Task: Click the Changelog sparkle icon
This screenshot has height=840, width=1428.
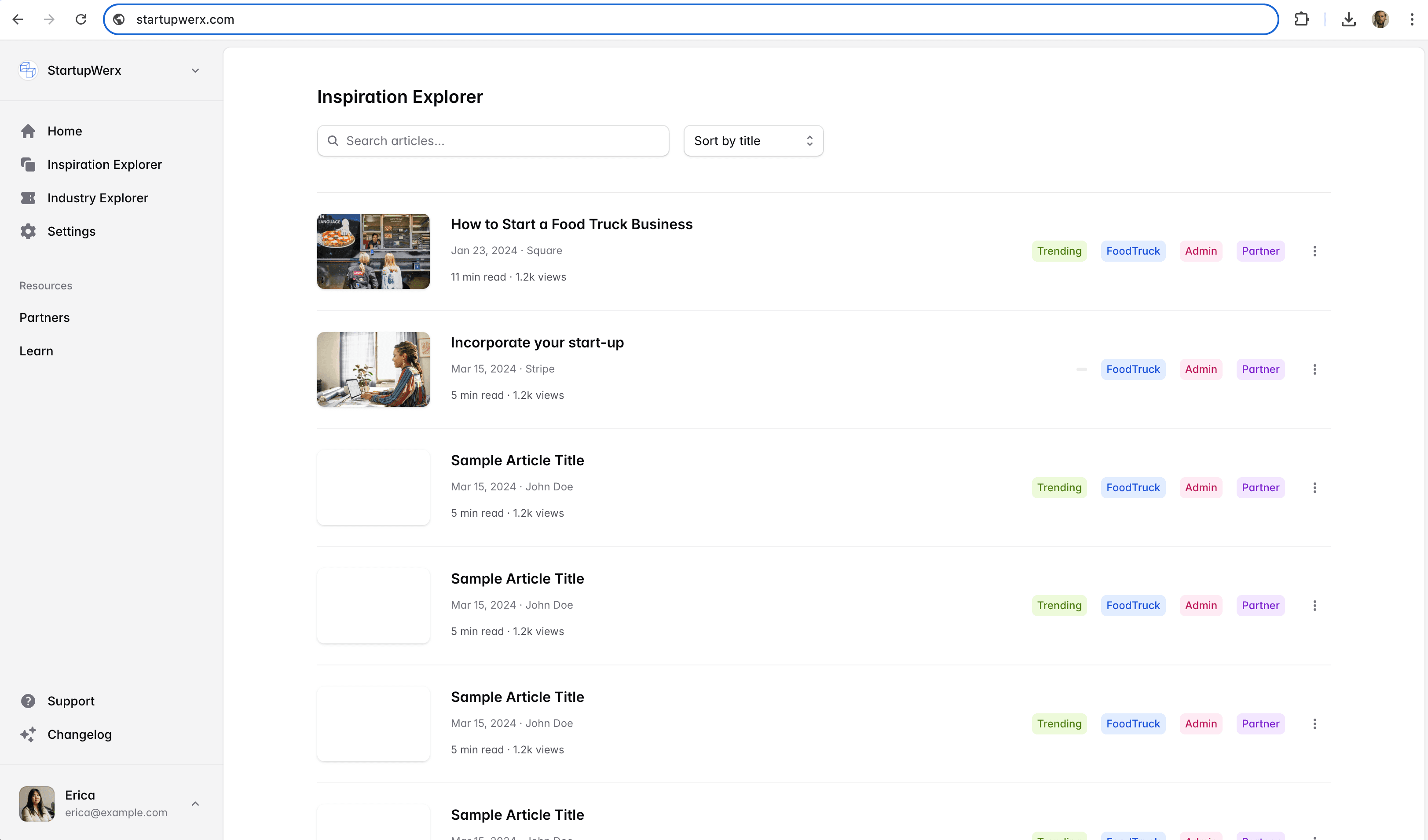Action: click(x=28, y=734)
